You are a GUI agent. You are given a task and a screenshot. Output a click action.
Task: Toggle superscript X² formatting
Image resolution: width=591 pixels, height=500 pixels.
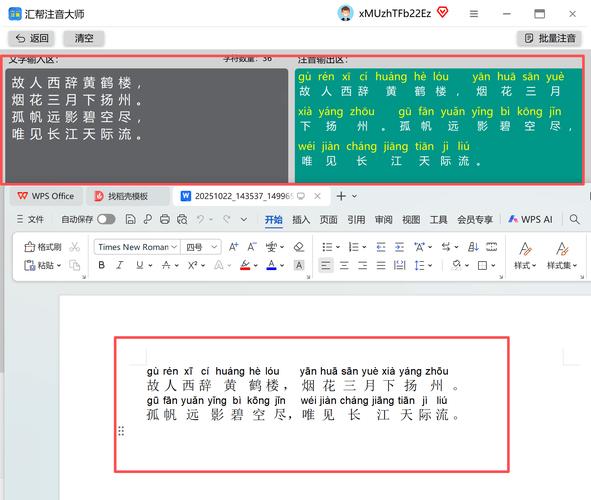192,265
